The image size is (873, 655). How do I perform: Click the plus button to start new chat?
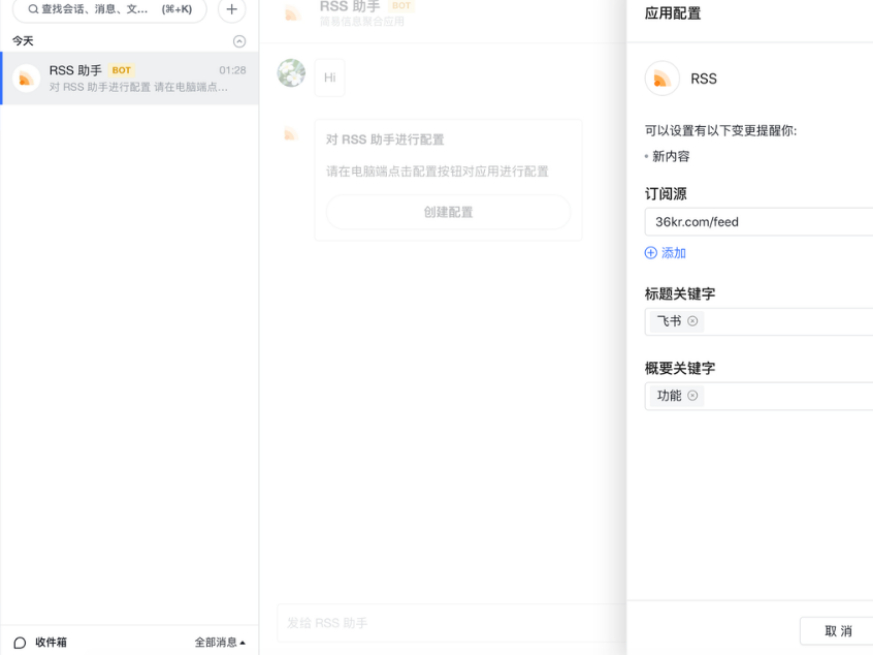tap(232, 9)
